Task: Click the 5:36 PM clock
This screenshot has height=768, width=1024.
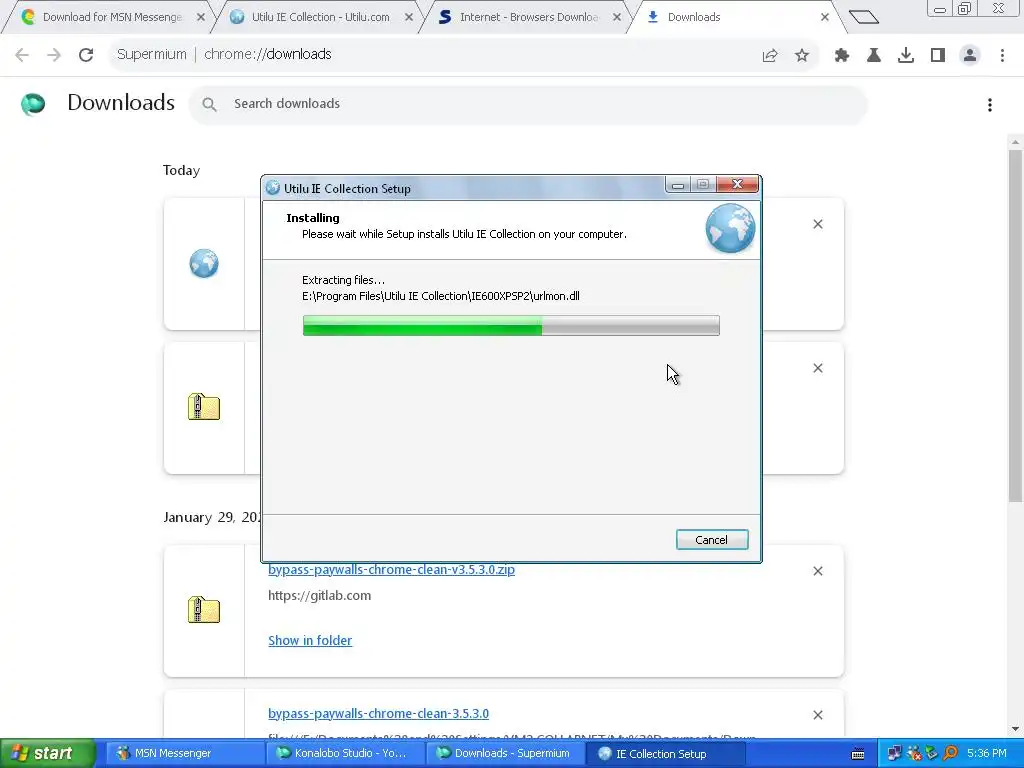Action: coord(987,754)
